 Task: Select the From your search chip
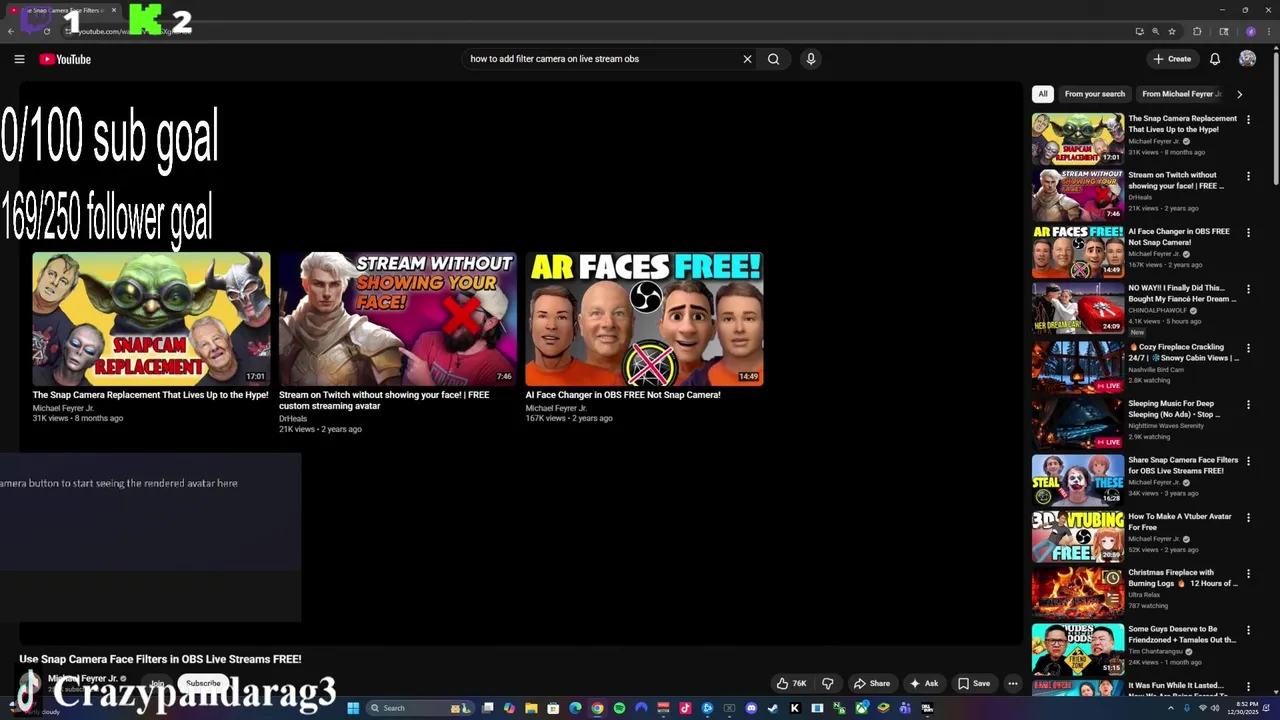coord(1095,94)
